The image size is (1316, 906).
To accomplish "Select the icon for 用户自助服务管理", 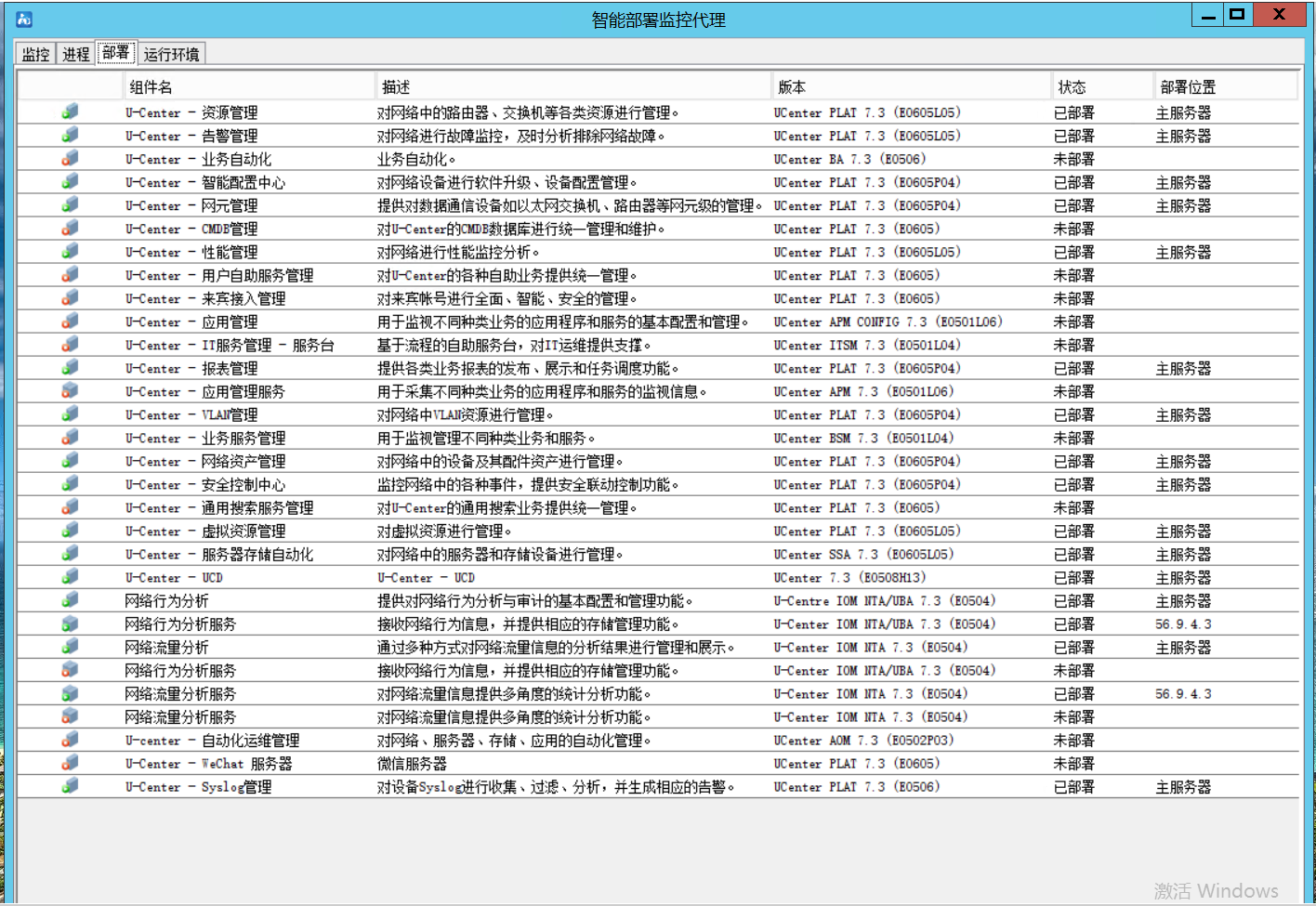I will pyautogui.click(x=71, y=274).
